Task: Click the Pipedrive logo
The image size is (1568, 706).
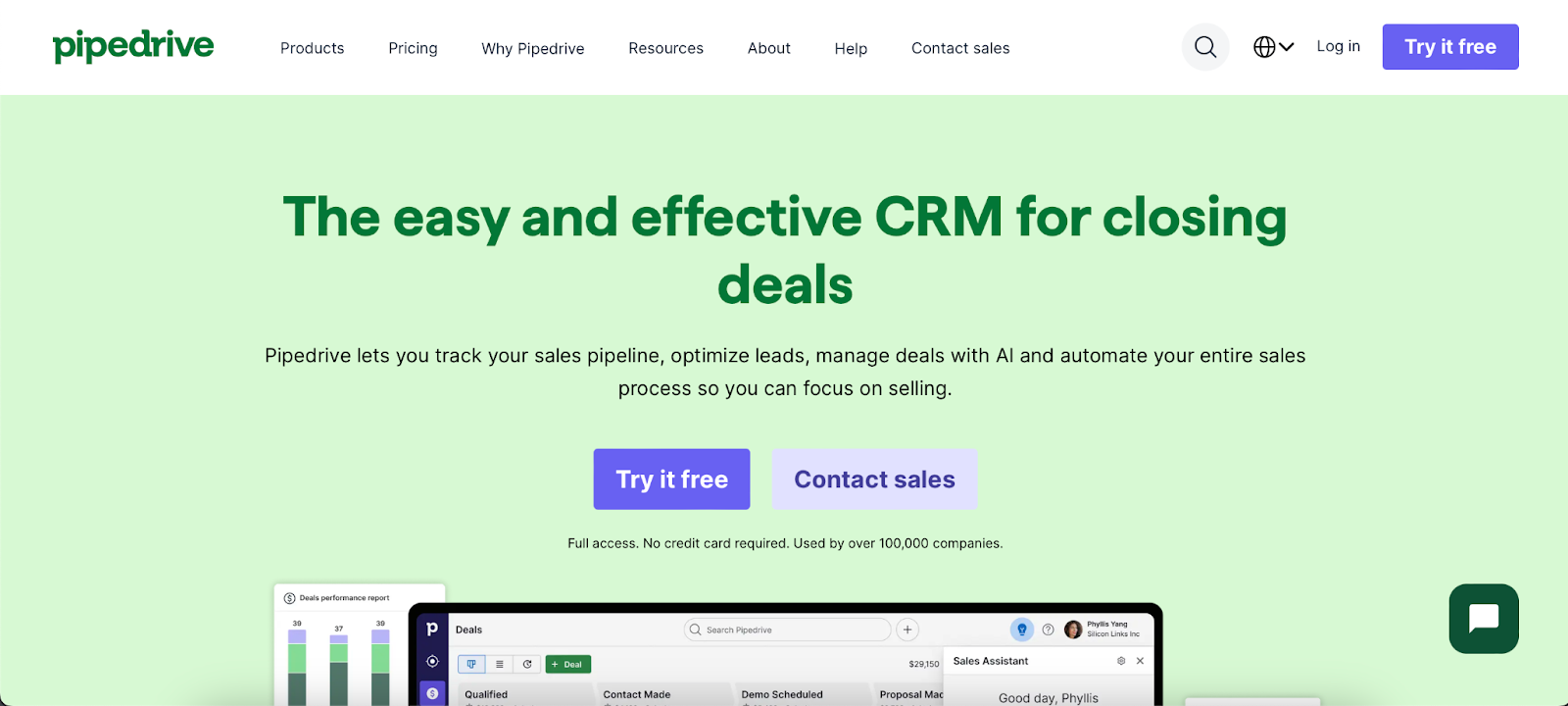Action: 133,46
